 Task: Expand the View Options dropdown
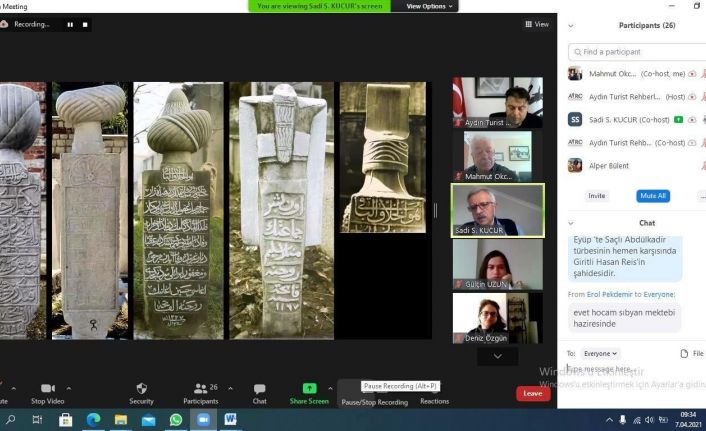coord(430,6)
